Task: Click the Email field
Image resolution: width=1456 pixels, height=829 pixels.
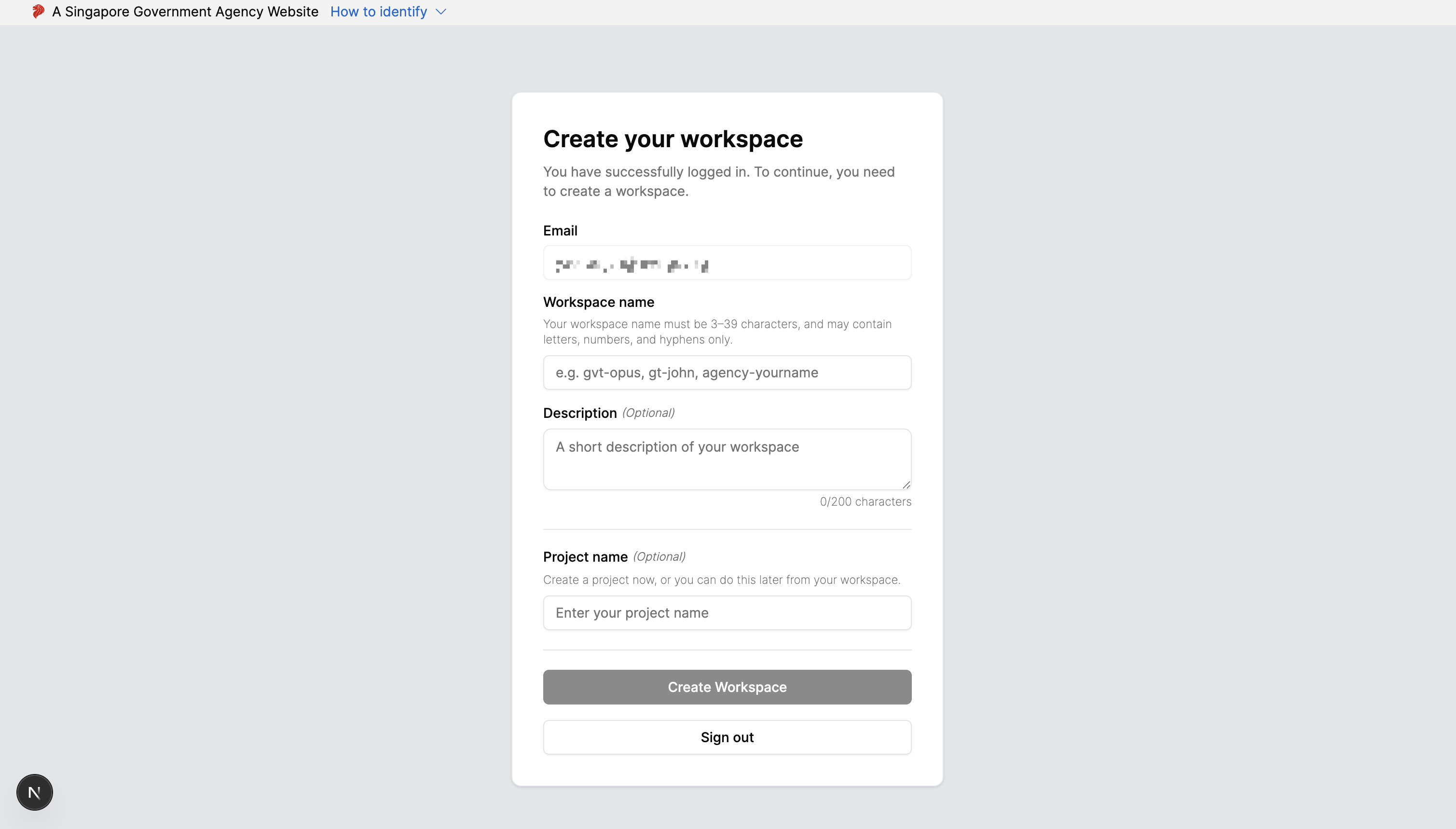Action: pos(727,263)
